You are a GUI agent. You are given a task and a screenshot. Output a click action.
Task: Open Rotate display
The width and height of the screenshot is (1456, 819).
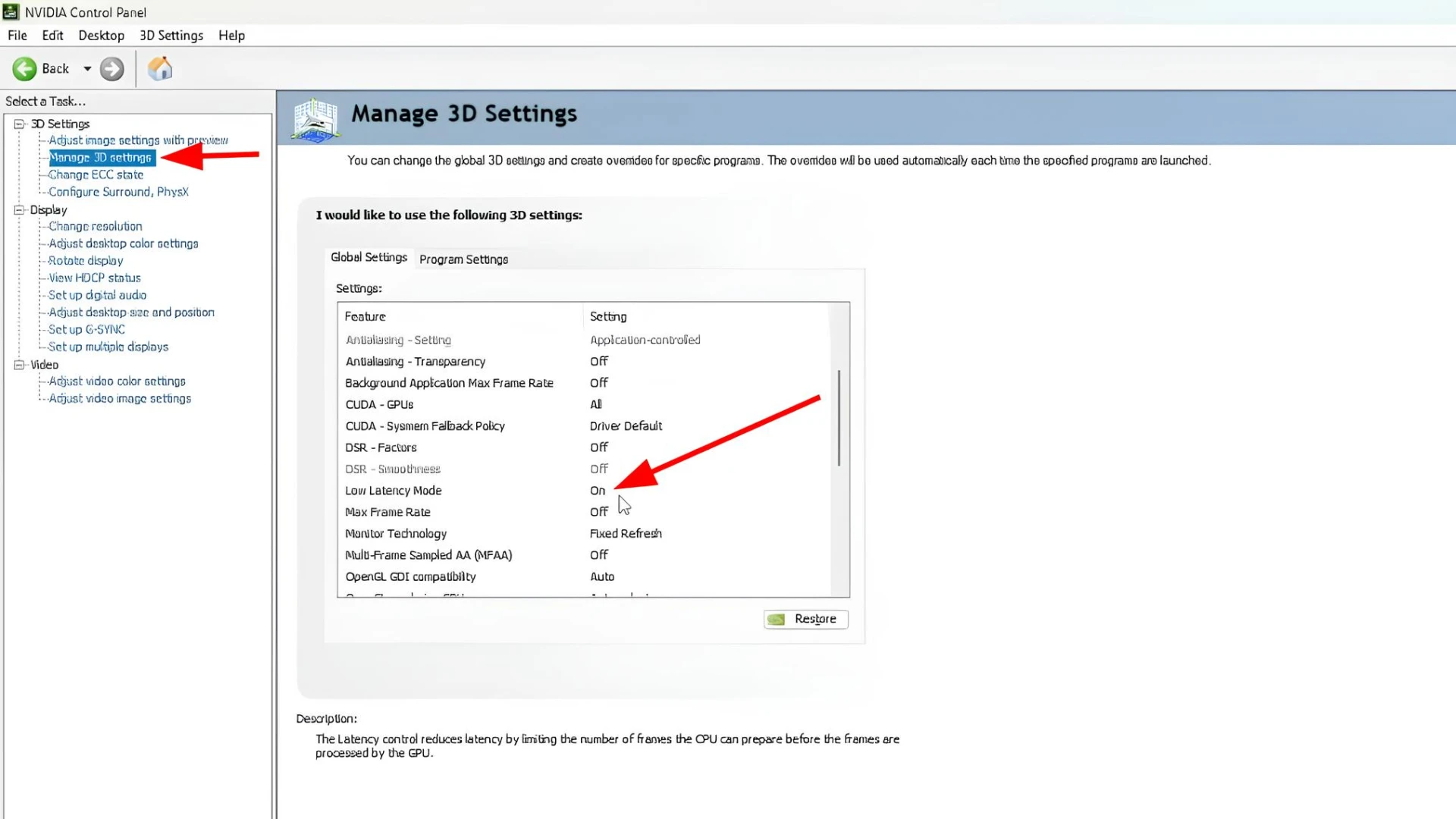click(85, 261)
